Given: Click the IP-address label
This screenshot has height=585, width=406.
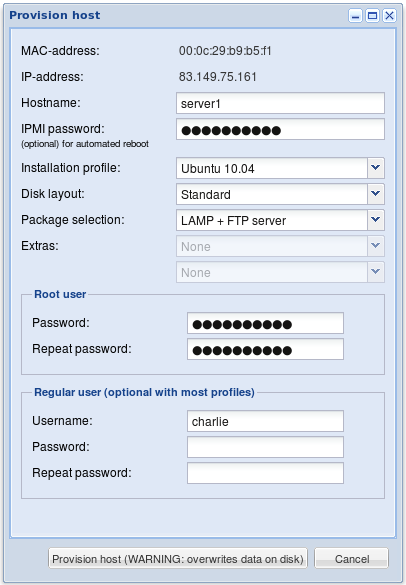Looking at the screenshot, I should coord(52,76).
